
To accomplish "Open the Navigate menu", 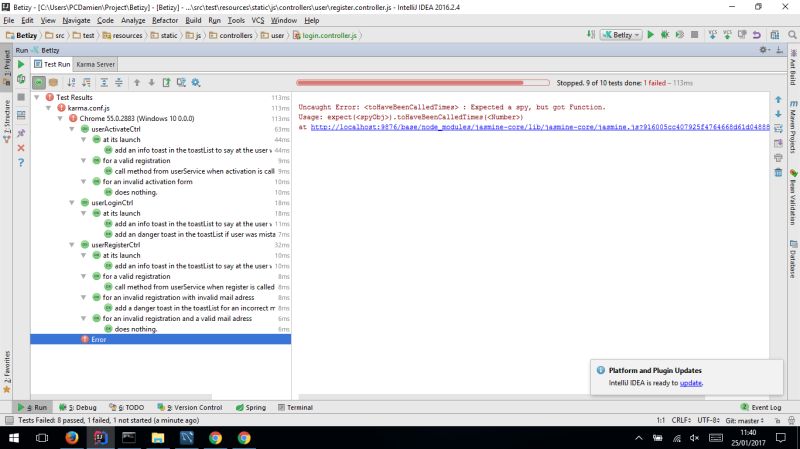I will coord(76,20).
